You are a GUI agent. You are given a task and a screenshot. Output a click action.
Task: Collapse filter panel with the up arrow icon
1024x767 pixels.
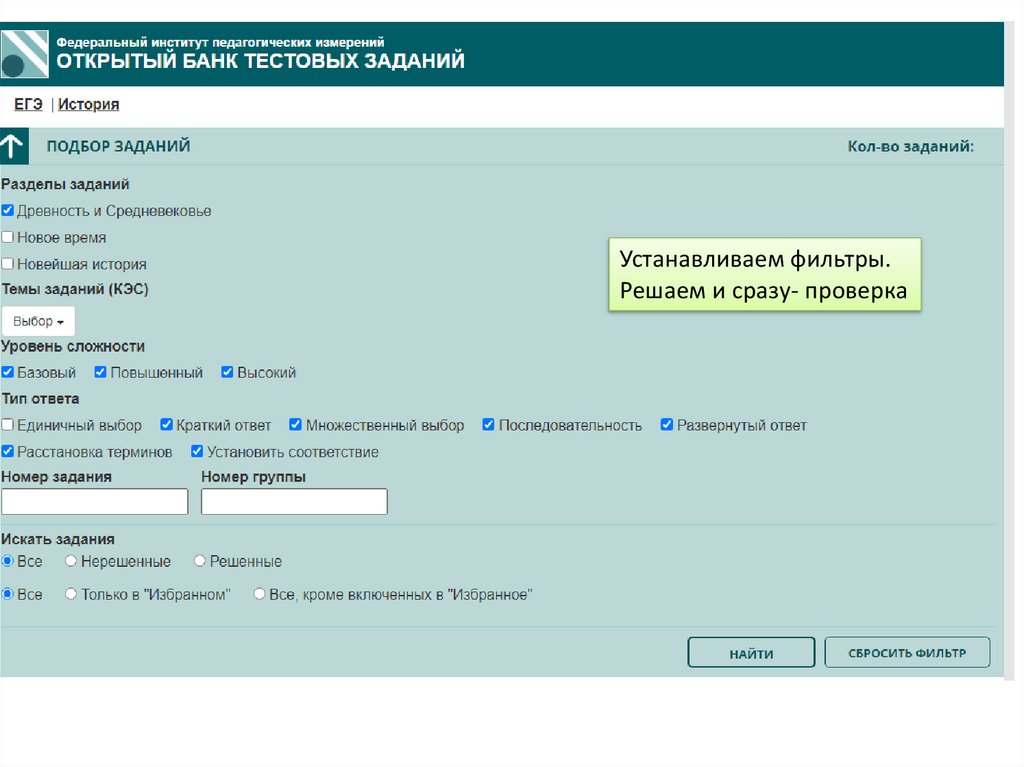tap(14, 146)
